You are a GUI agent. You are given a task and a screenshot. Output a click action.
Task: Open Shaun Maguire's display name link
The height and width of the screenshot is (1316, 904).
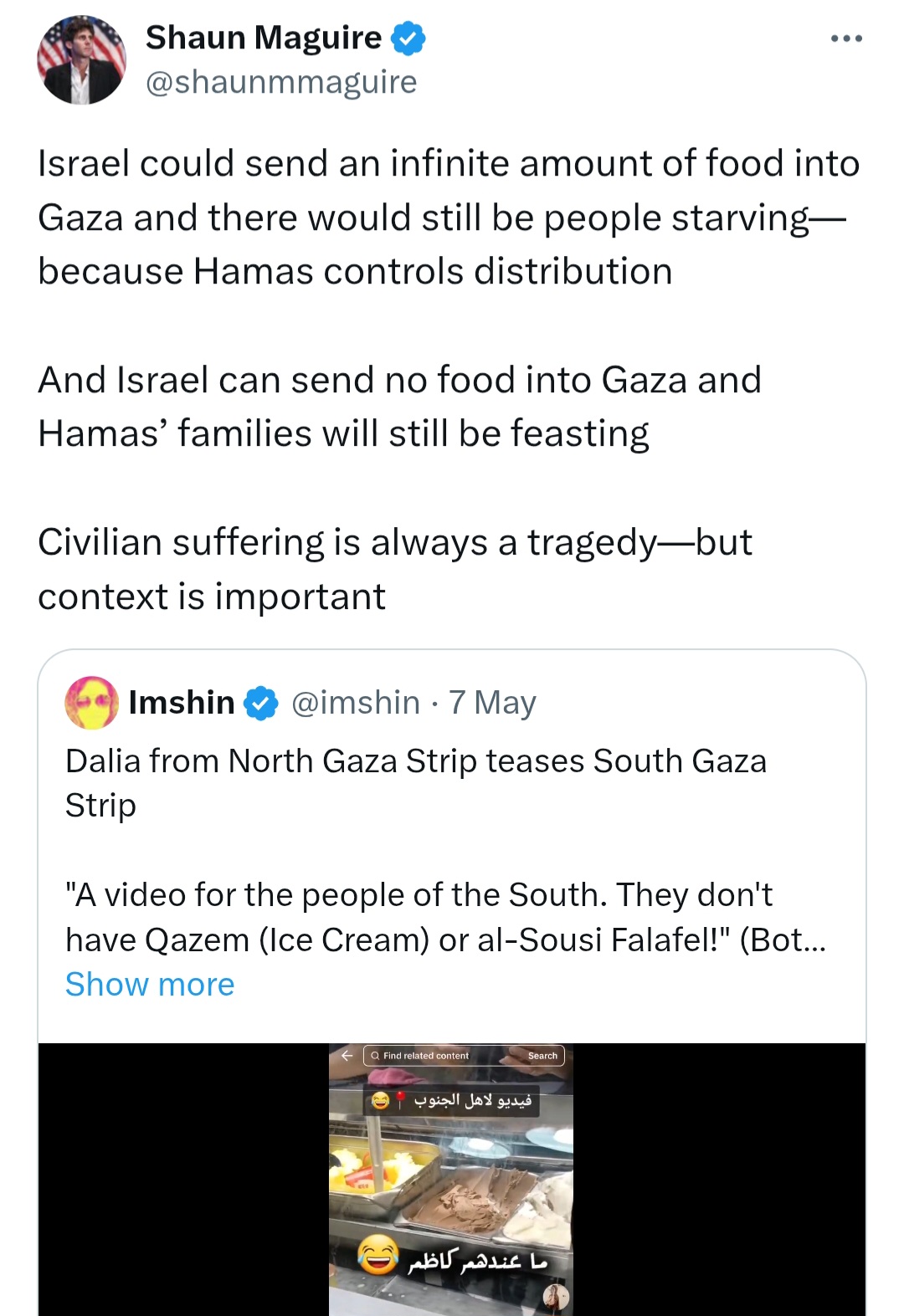pos(263,38)
